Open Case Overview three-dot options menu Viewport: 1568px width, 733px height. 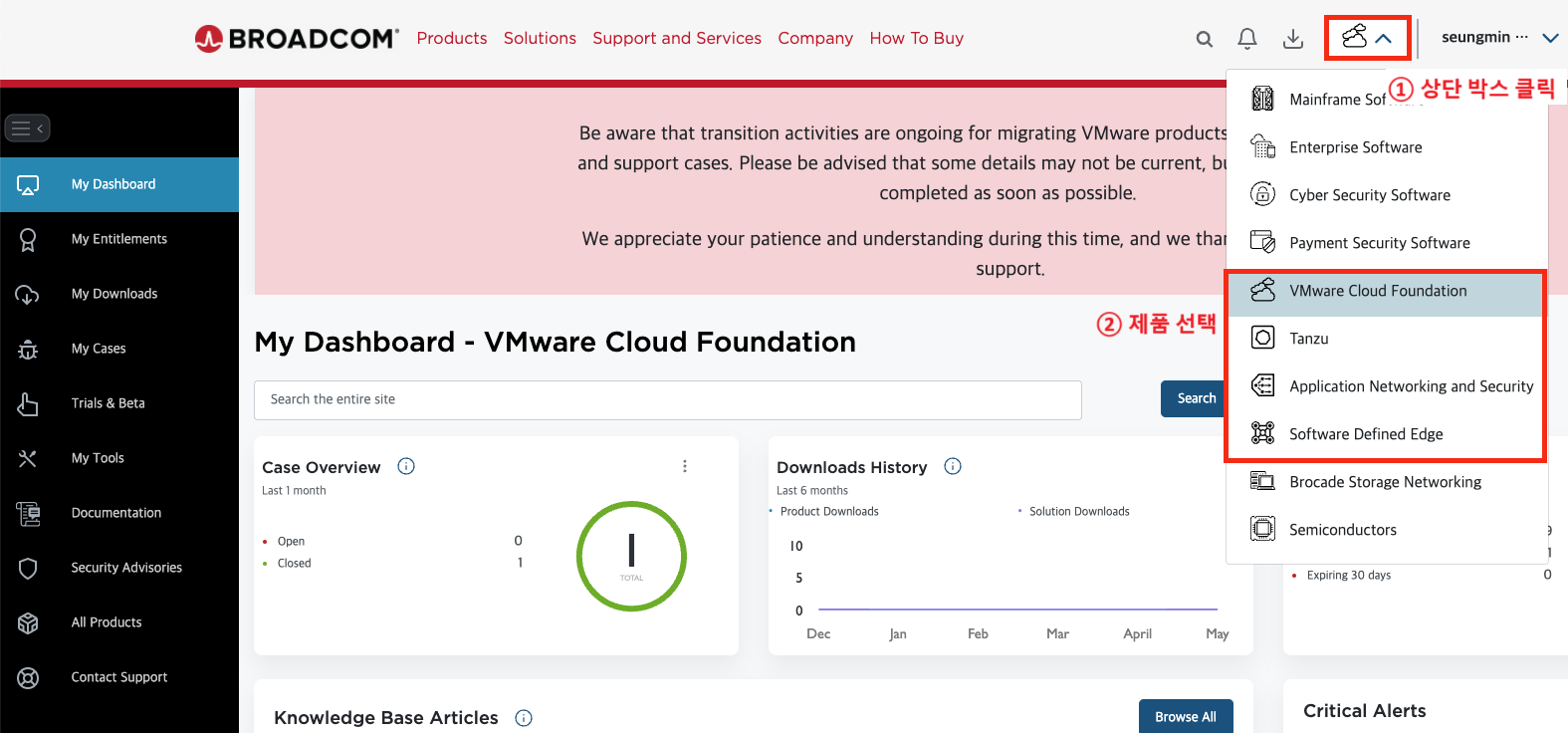(x=685, y=466)
